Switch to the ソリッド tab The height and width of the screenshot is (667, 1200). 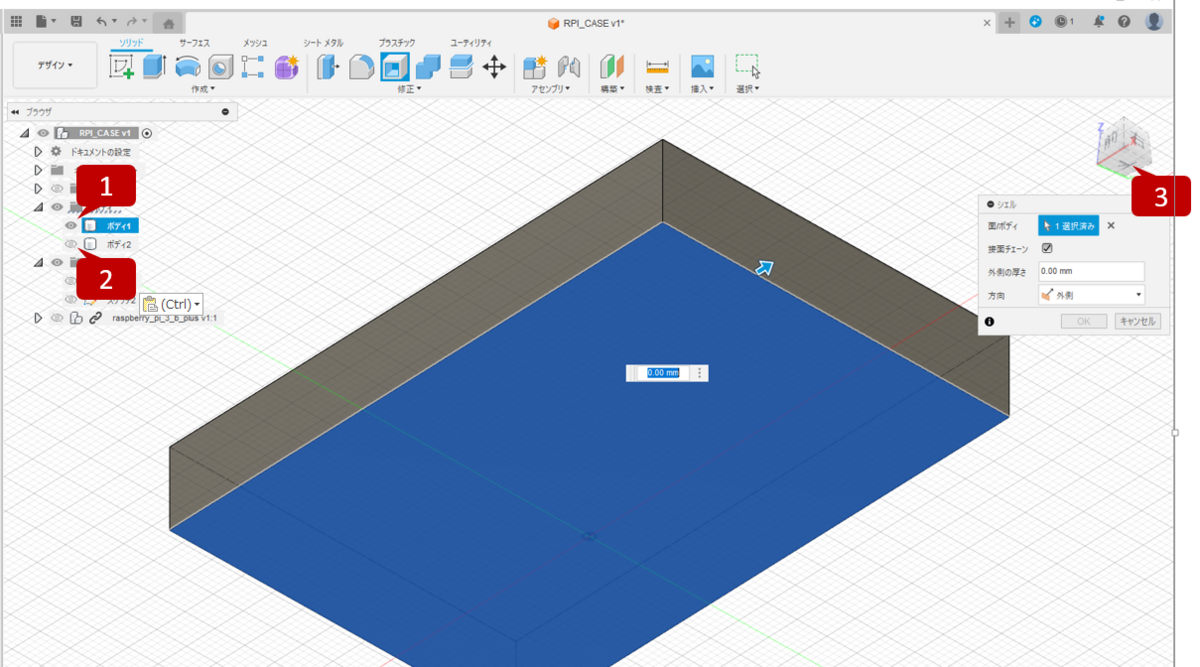131,42
